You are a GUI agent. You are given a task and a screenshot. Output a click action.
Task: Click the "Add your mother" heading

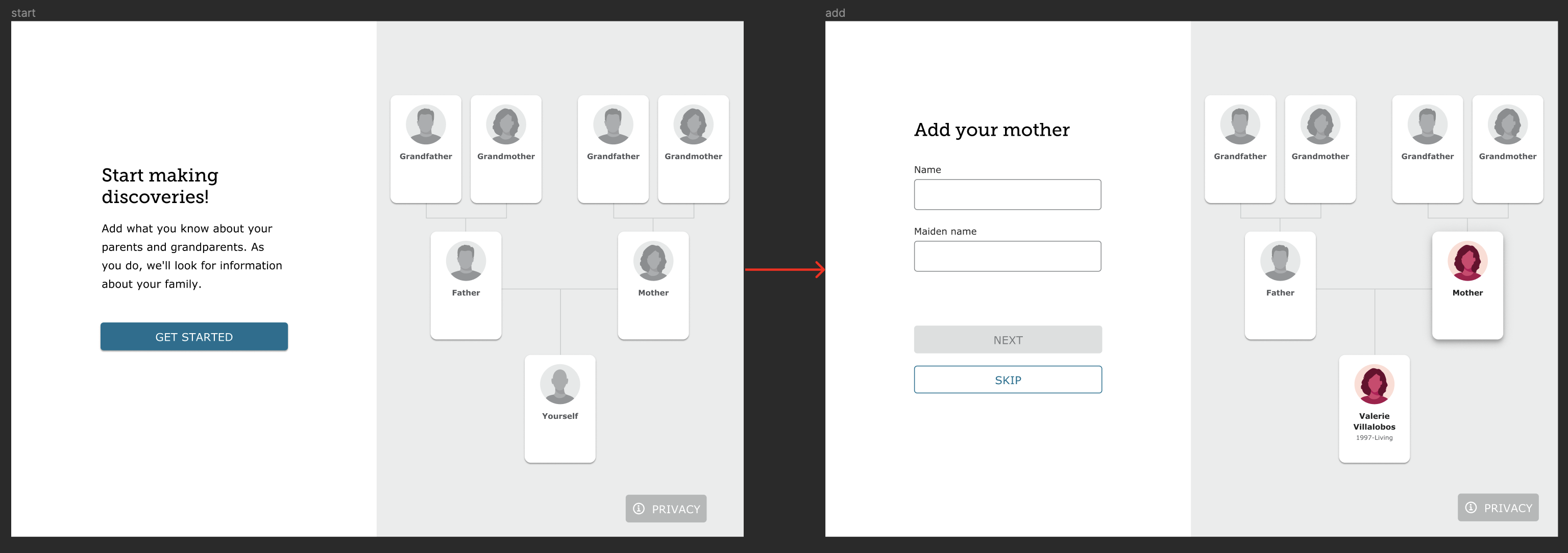[992, 130]
